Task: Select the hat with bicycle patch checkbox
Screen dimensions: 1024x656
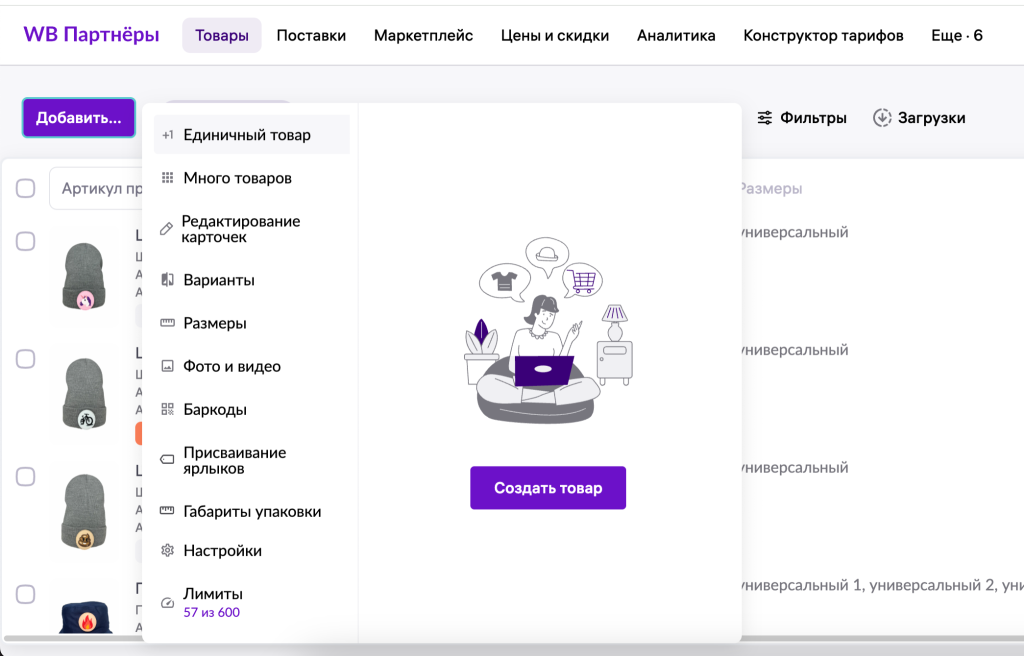Action: (25, 359)
